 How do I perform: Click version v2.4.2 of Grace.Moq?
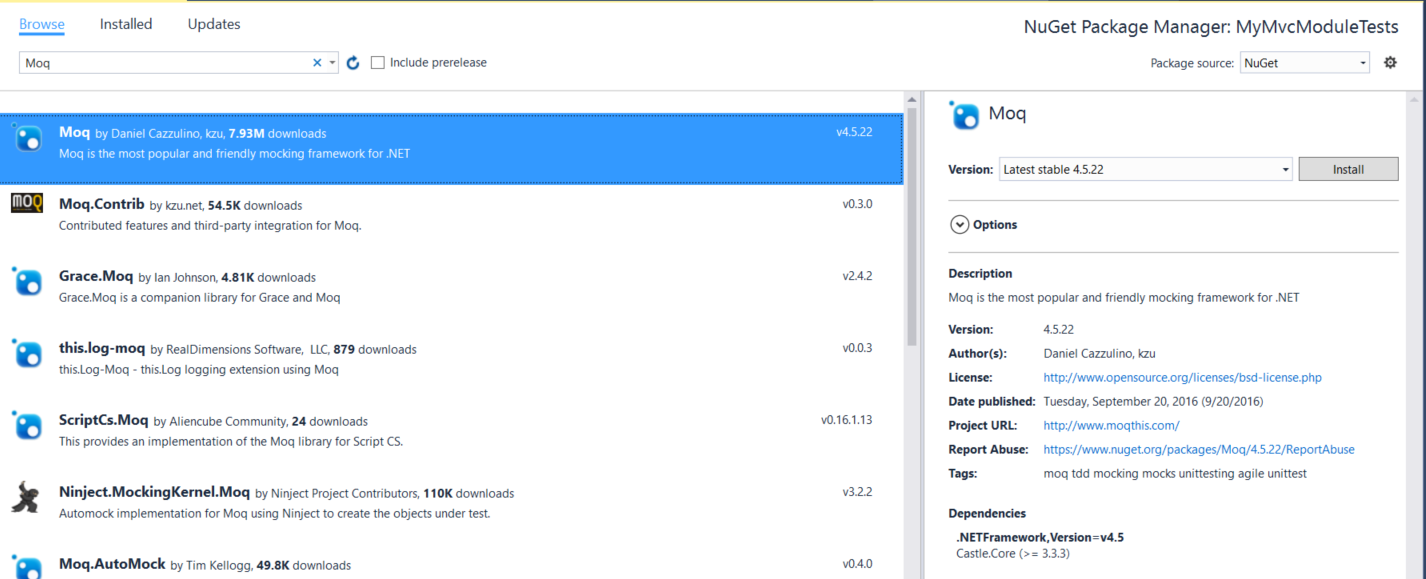[857, 276]
